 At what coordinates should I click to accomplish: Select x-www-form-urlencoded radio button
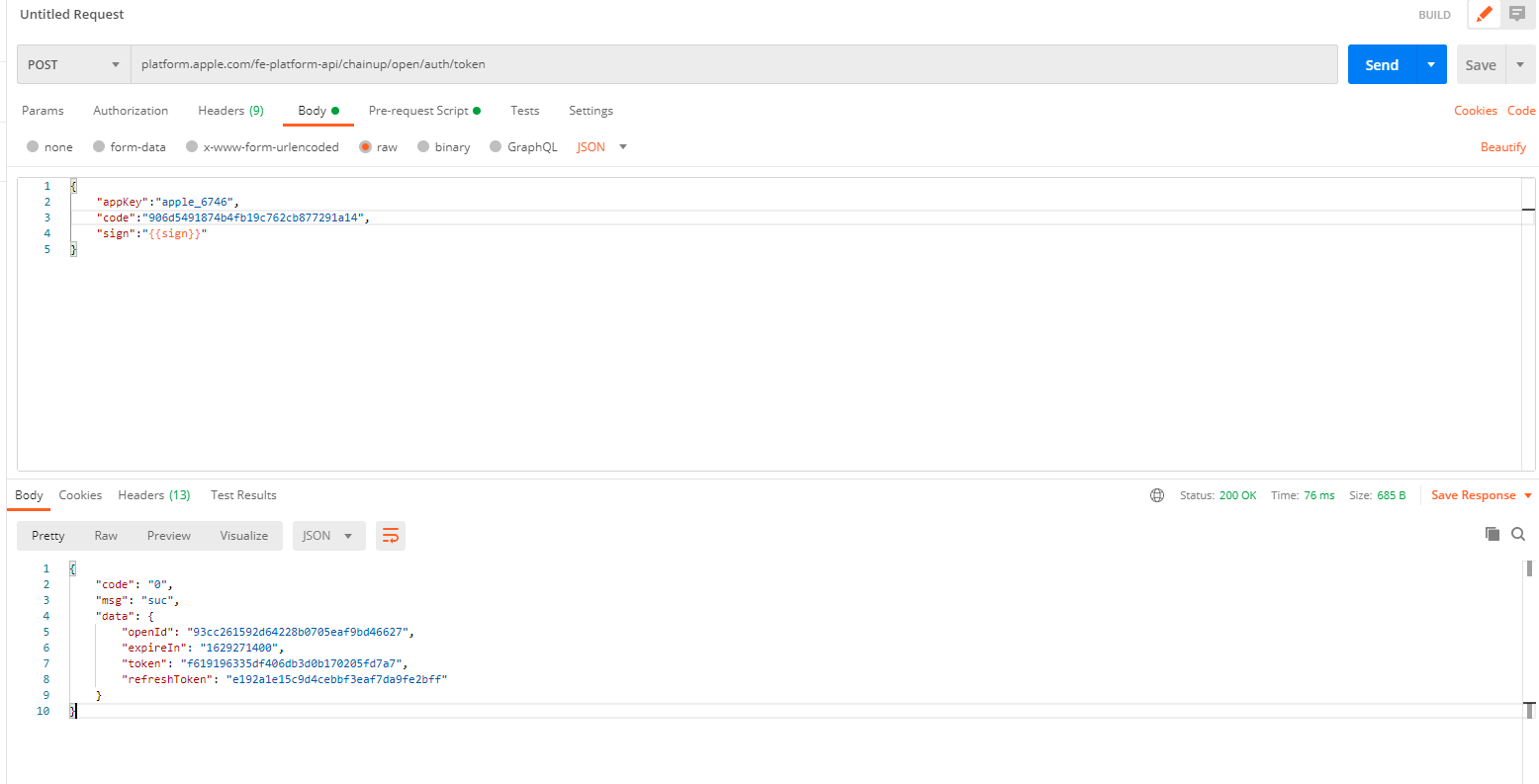[190, 147]
